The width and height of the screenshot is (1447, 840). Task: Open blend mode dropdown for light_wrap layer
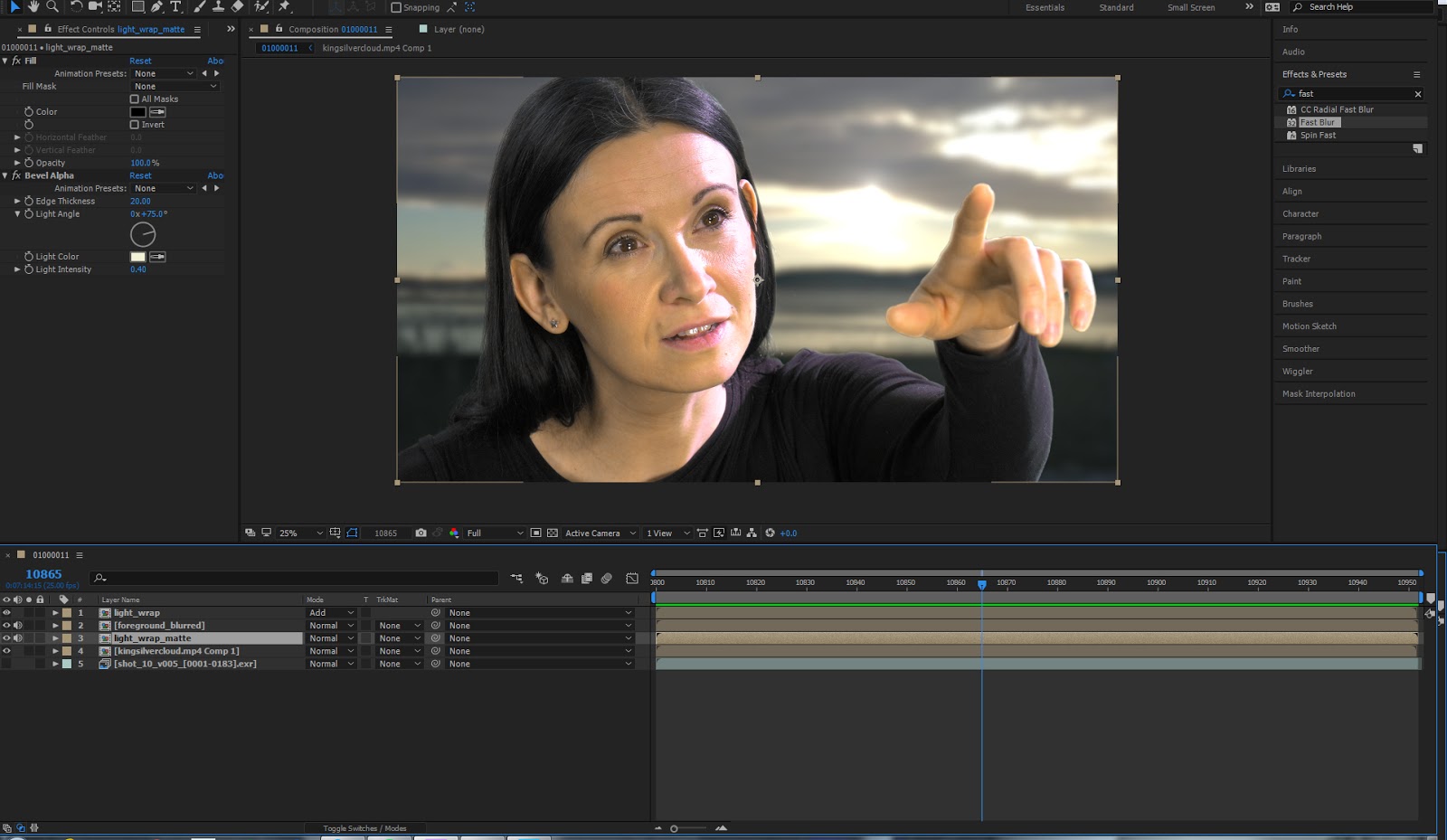pyautogui.click(x=331, y=613)
